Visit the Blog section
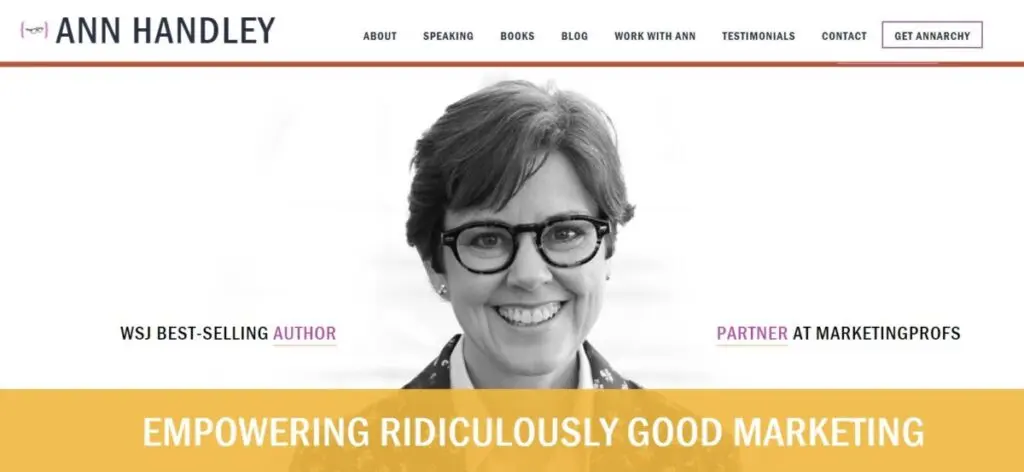Screen dimensions: 1024x472 pyautogui.click(x=575, y=36)
